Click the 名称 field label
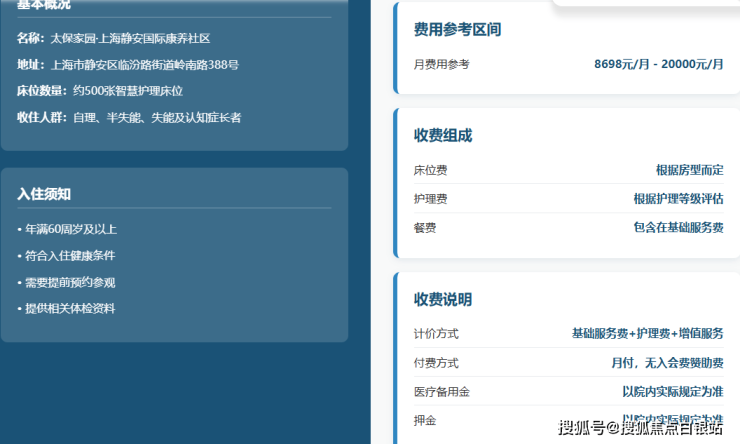This screenshot has height=444, width=740. (30, 38)
